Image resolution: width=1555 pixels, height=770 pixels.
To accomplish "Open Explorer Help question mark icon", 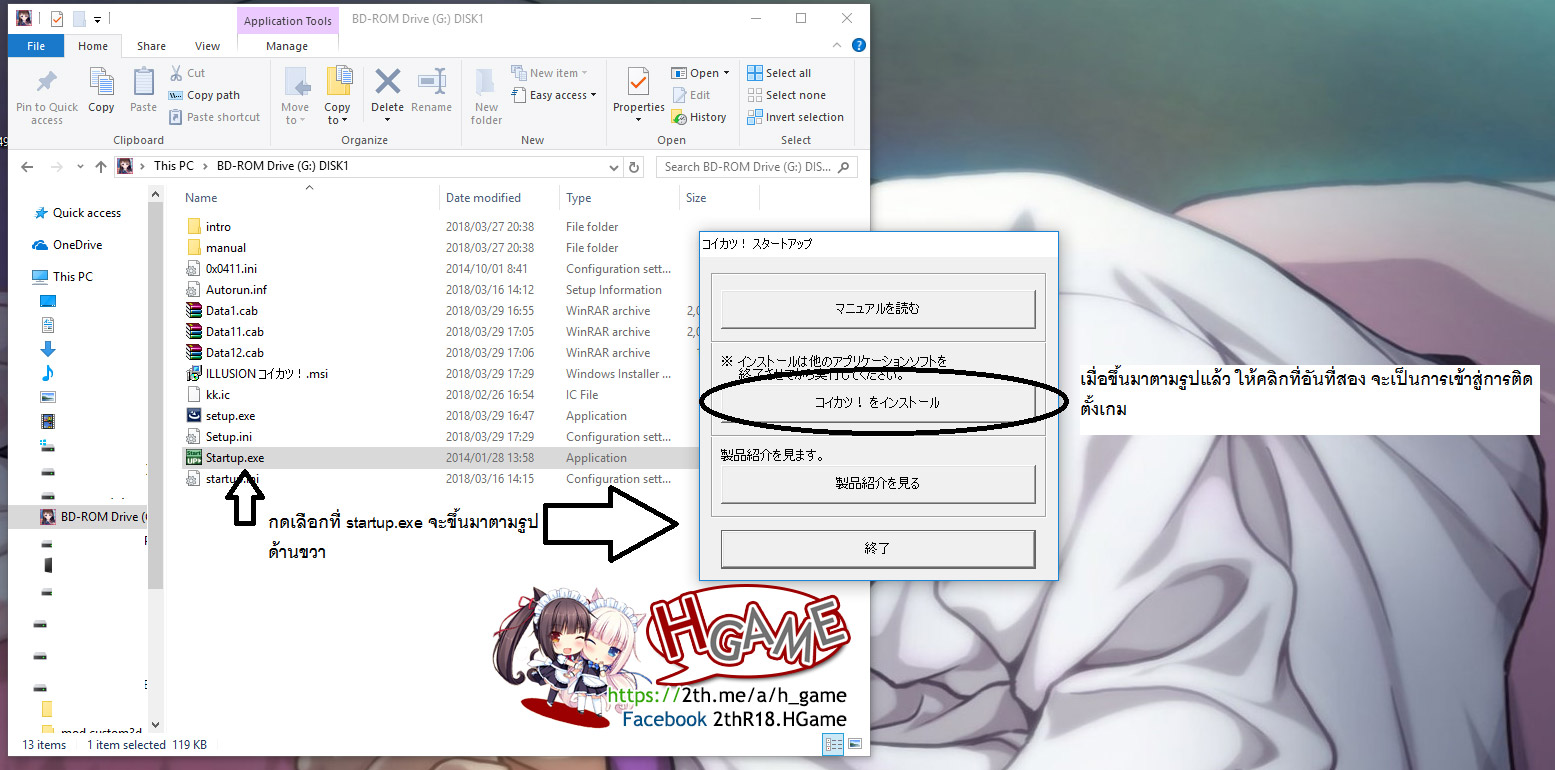I will pos(858,46).
